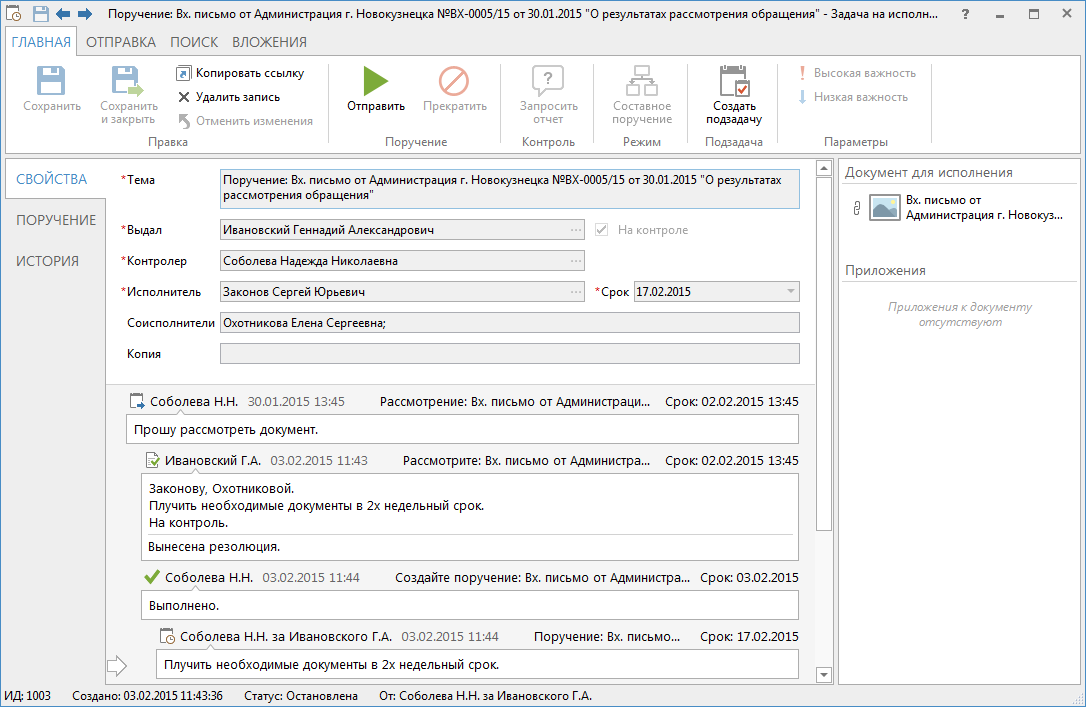The height and width of the screenshot is (707, 1086).
Task: Click the Copy link (Копировать ссылку) icon
Action: click(184, 73)
